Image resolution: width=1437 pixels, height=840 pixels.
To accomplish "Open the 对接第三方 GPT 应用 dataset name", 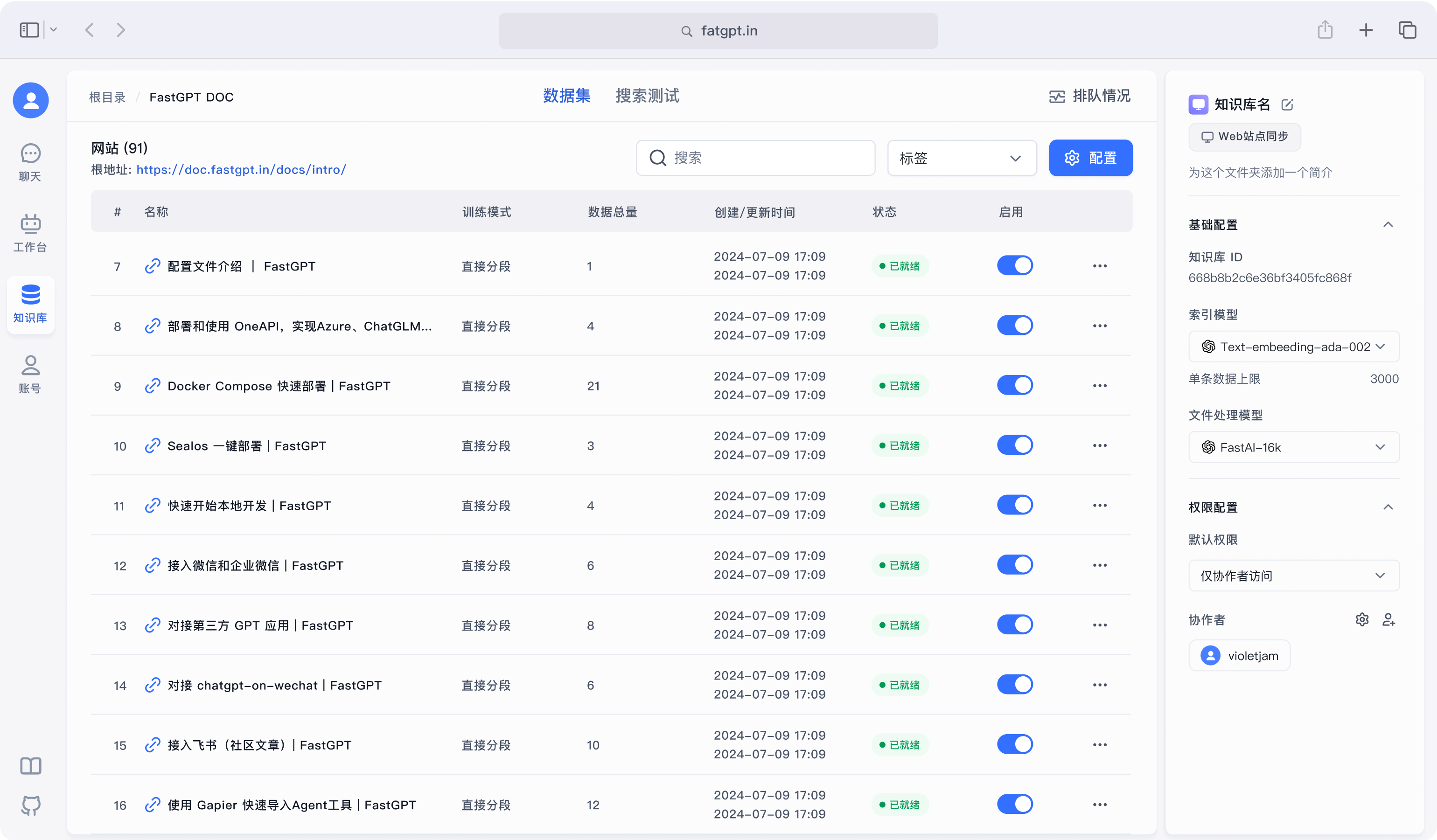I will pos(261,625).
